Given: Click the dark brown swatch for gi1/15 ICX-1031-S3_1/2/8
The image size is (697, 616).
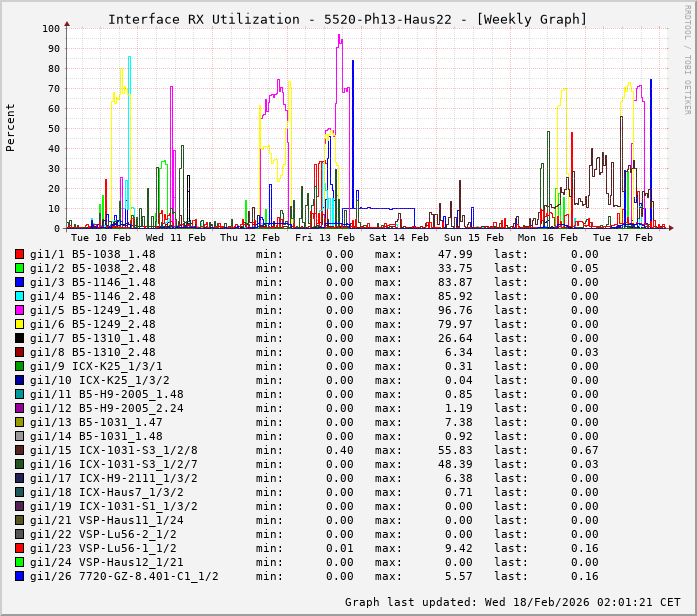Looking at the screenshot, I should tap(19, 451).
